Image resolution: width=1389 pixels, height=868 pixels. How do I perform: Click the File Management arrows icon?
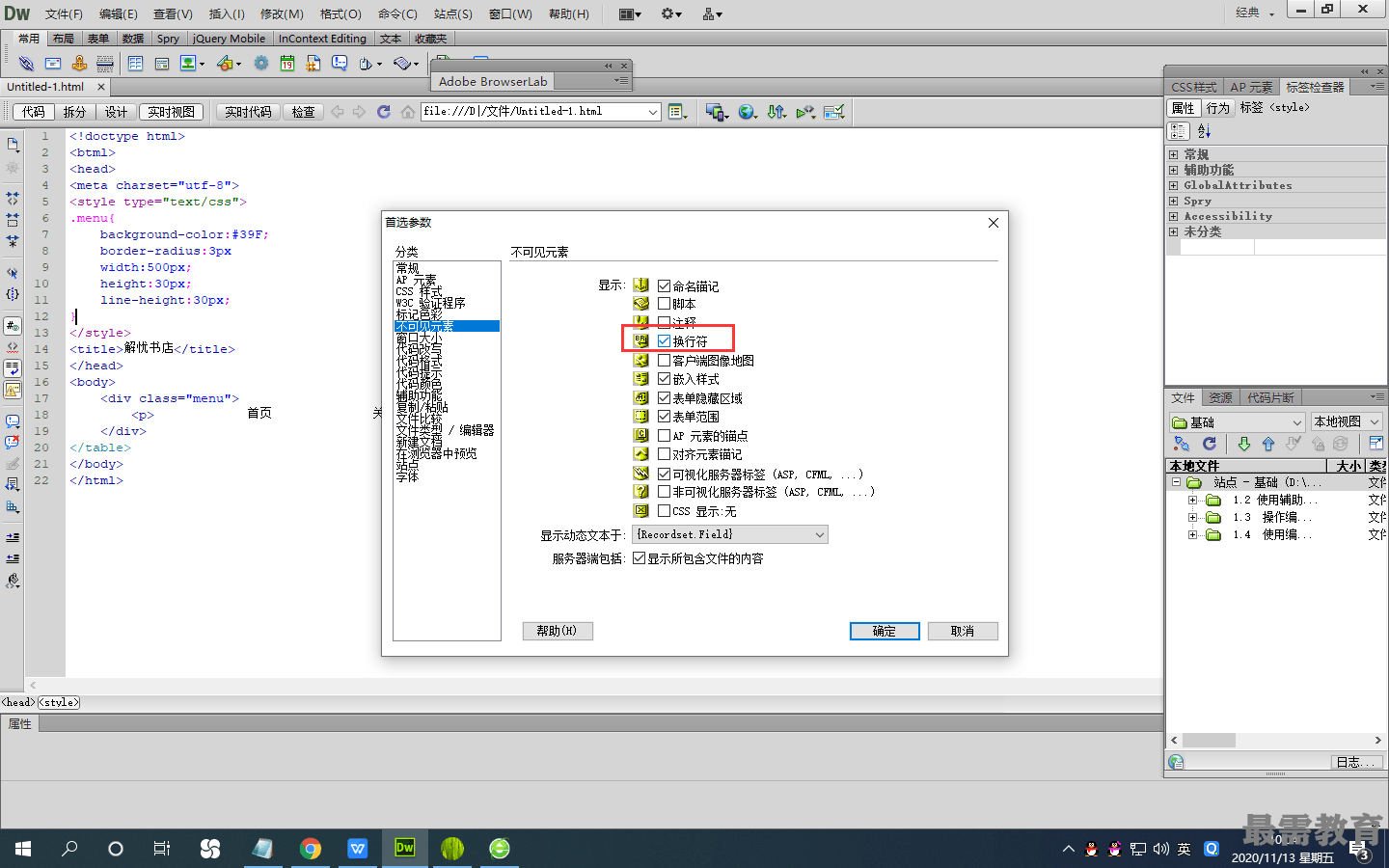tap(776, 112)
